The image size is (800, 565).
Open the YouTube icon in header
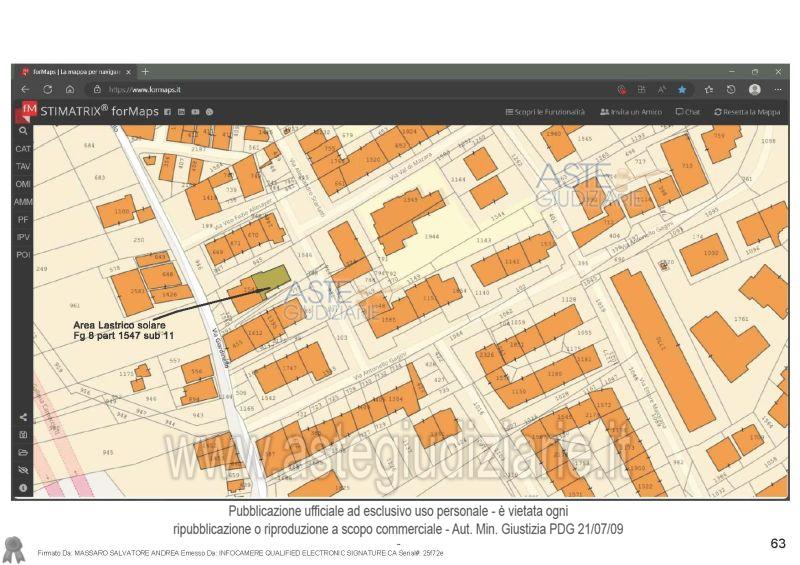click(195, 112)
